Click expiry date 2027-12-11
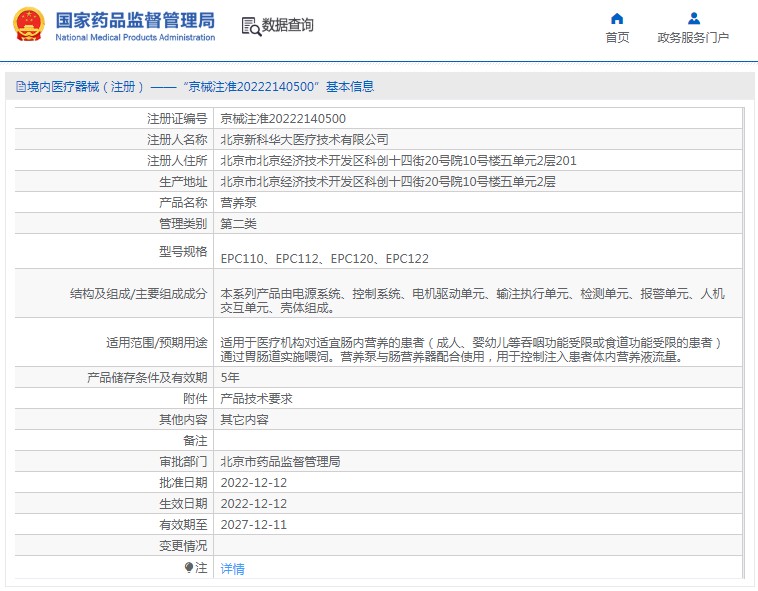 point(254,525)
